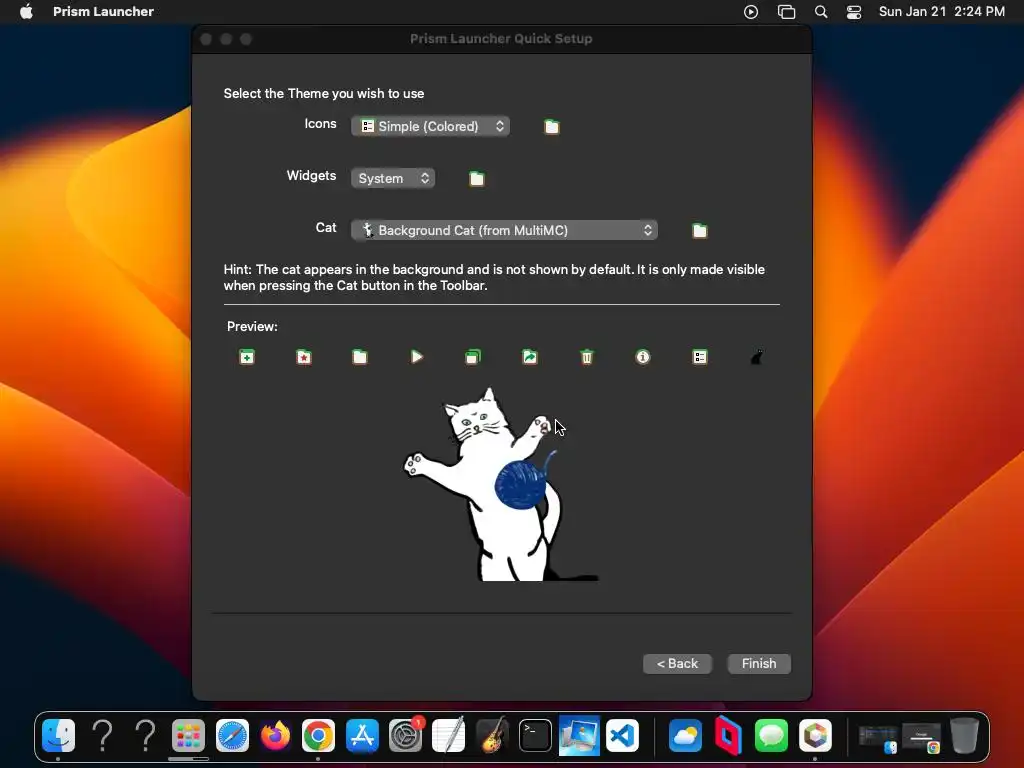Screen dimensions: 1024x768
Task: Click the settings list preview icon
Action: coord(699,357)
